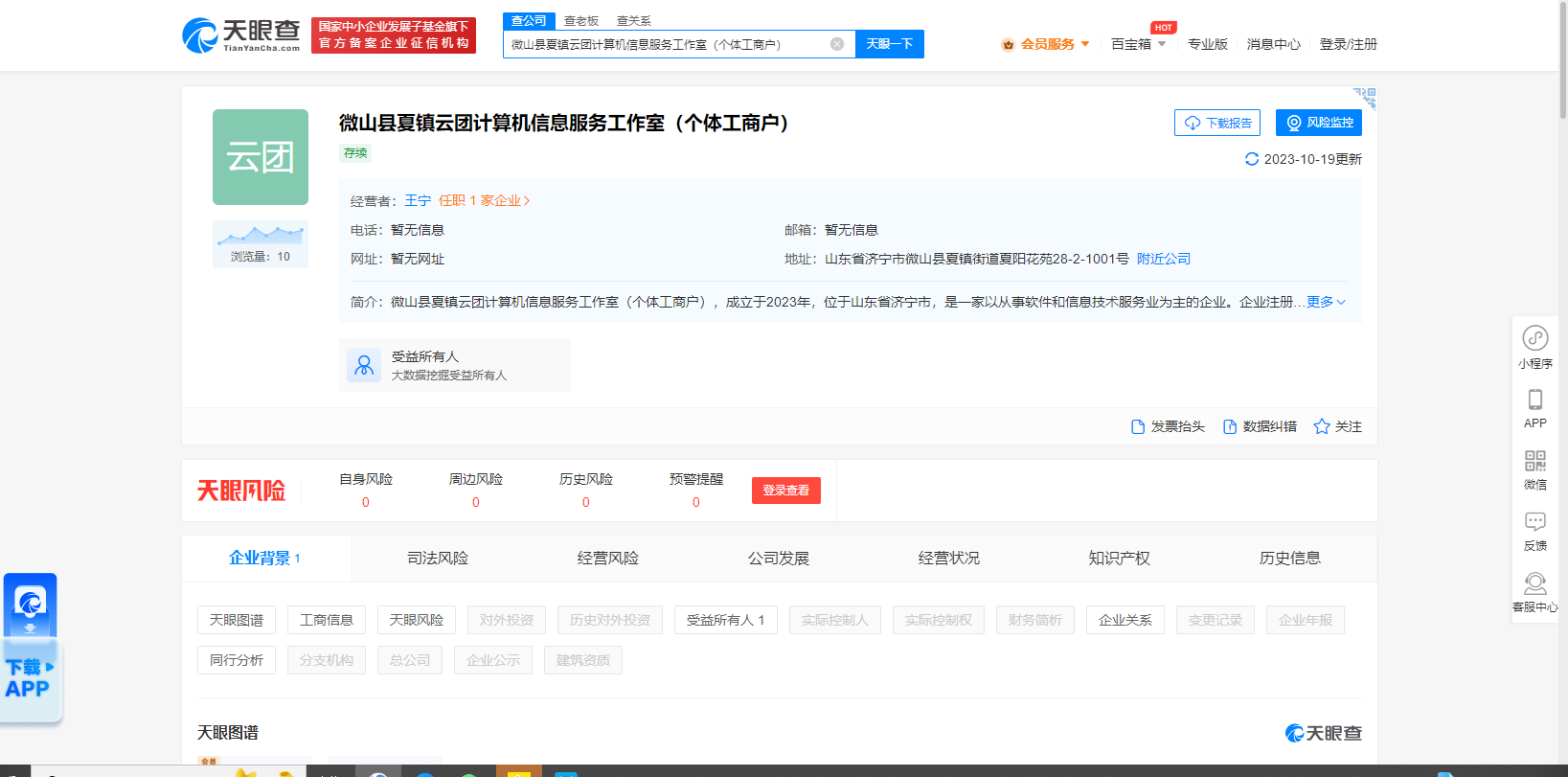Refresh data next to 2023-10-19更新
The image size is (1568, 777).
coord(1251,159)
